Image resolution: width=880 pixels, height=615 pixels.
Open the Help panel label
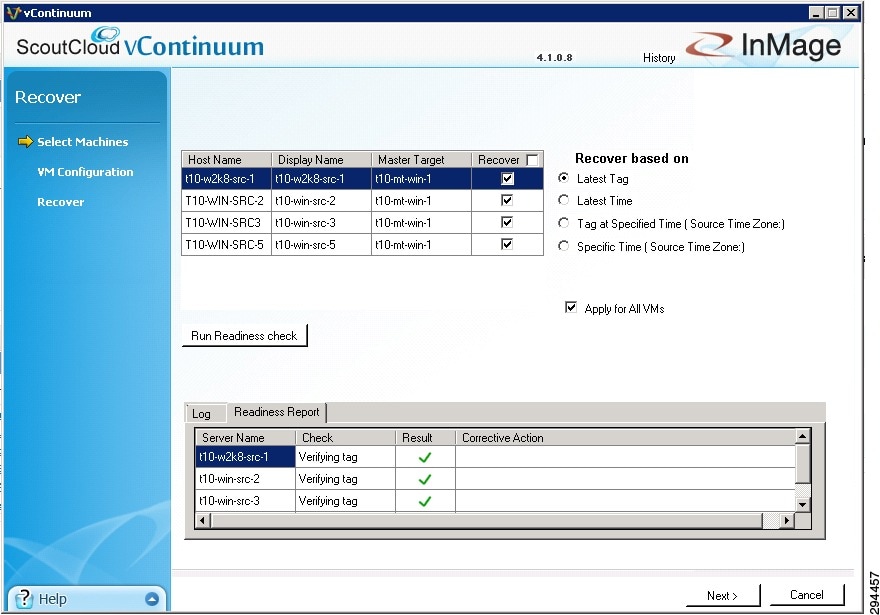point(53,599)
